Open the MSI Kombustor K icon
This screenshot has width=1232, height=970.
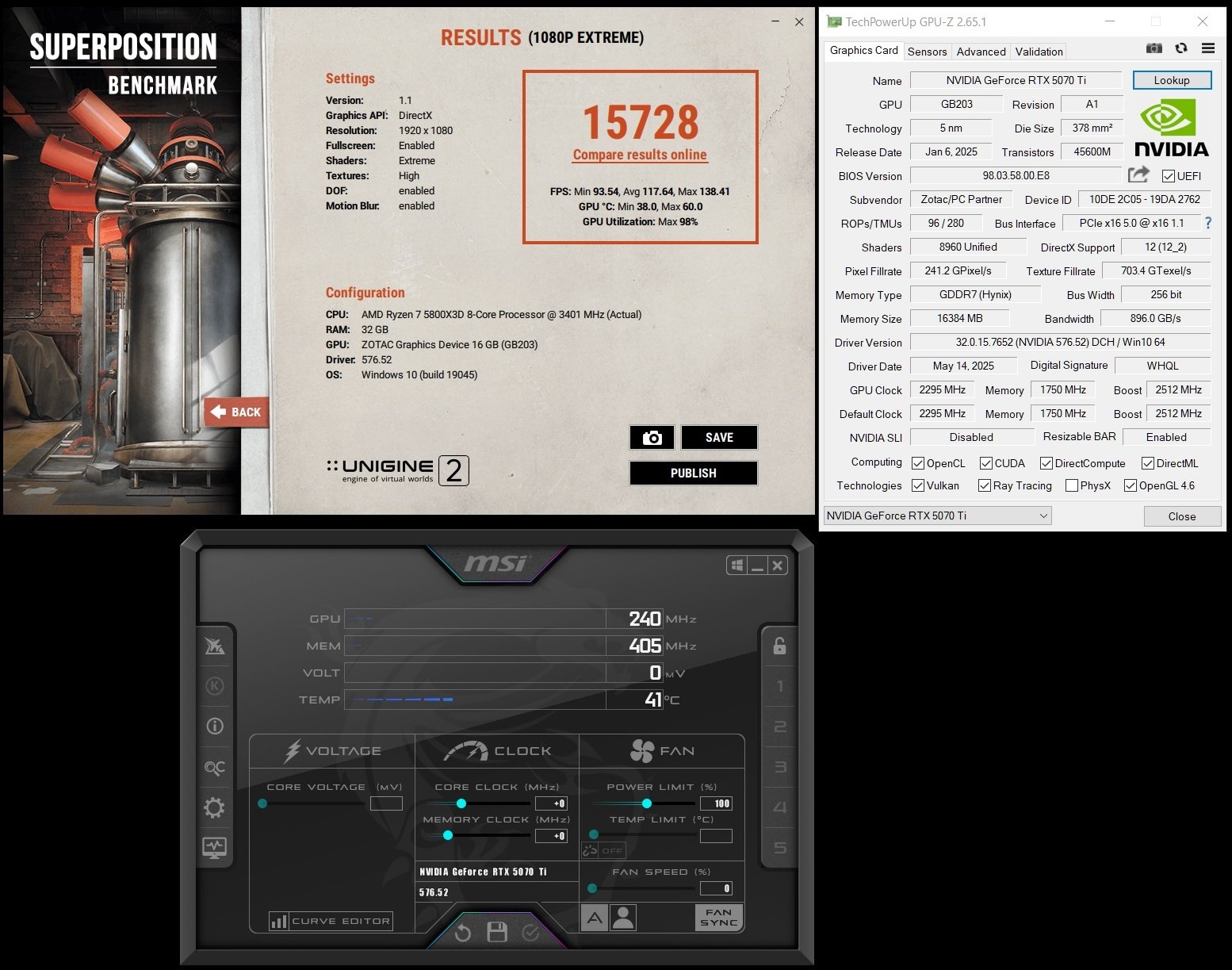tap(215, 686)
